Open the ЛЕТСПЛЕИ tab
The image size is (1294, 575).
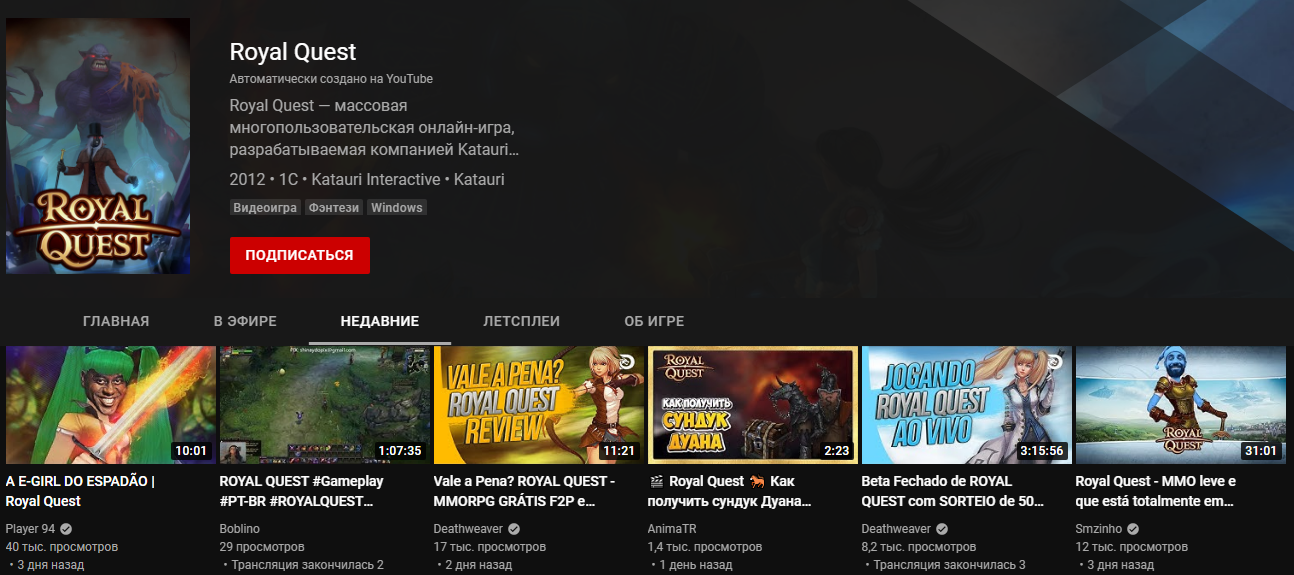[521, 321]
